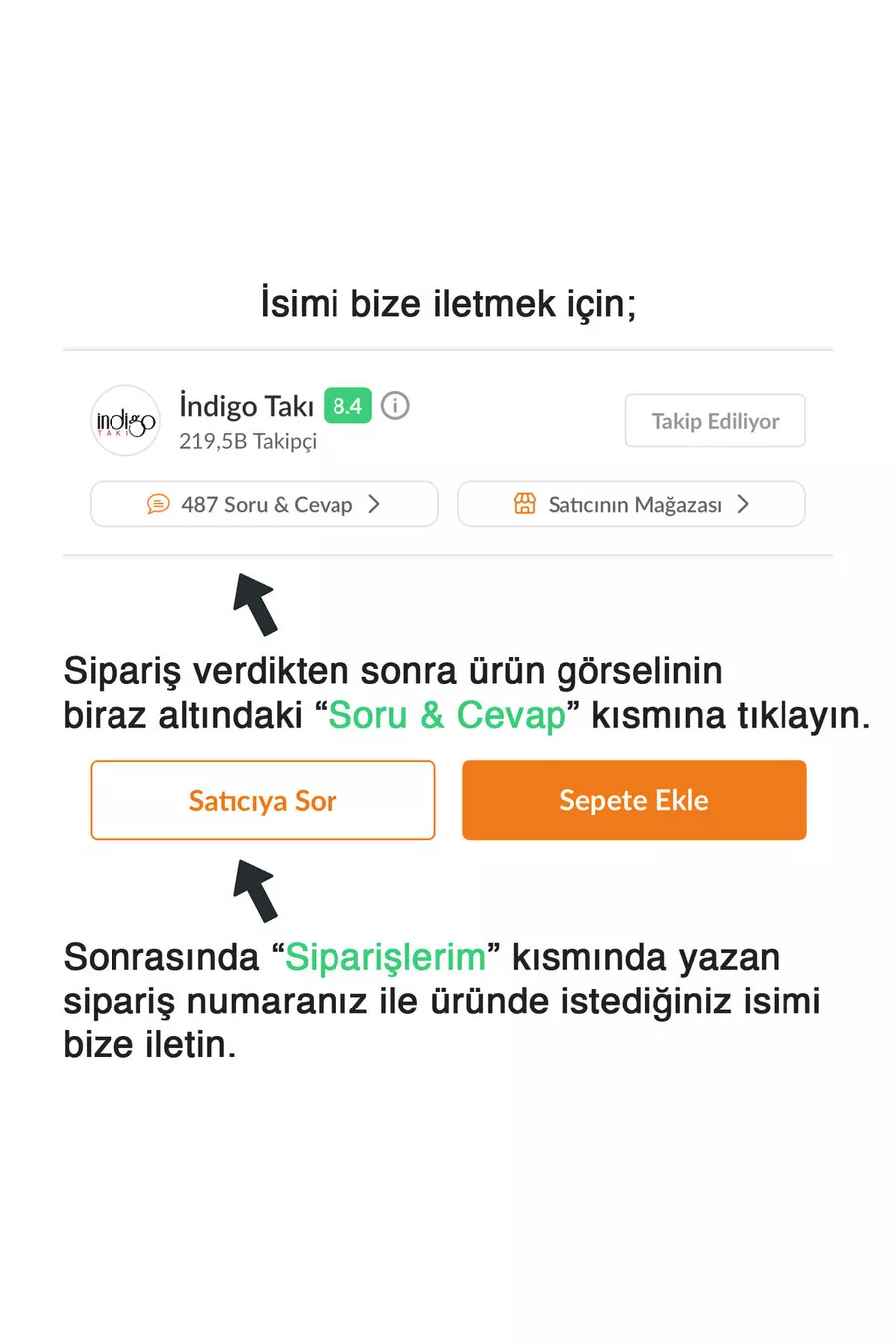Click the orange speech bubble icon

(x=158, y=504)
